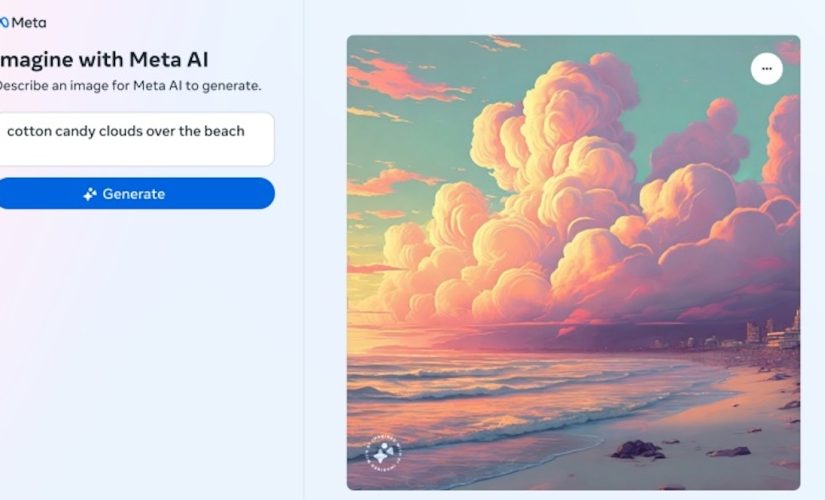Click the "Describe an image" subtitle text
Viewport: 825px width, 500px height.
(x=129, y=86)
